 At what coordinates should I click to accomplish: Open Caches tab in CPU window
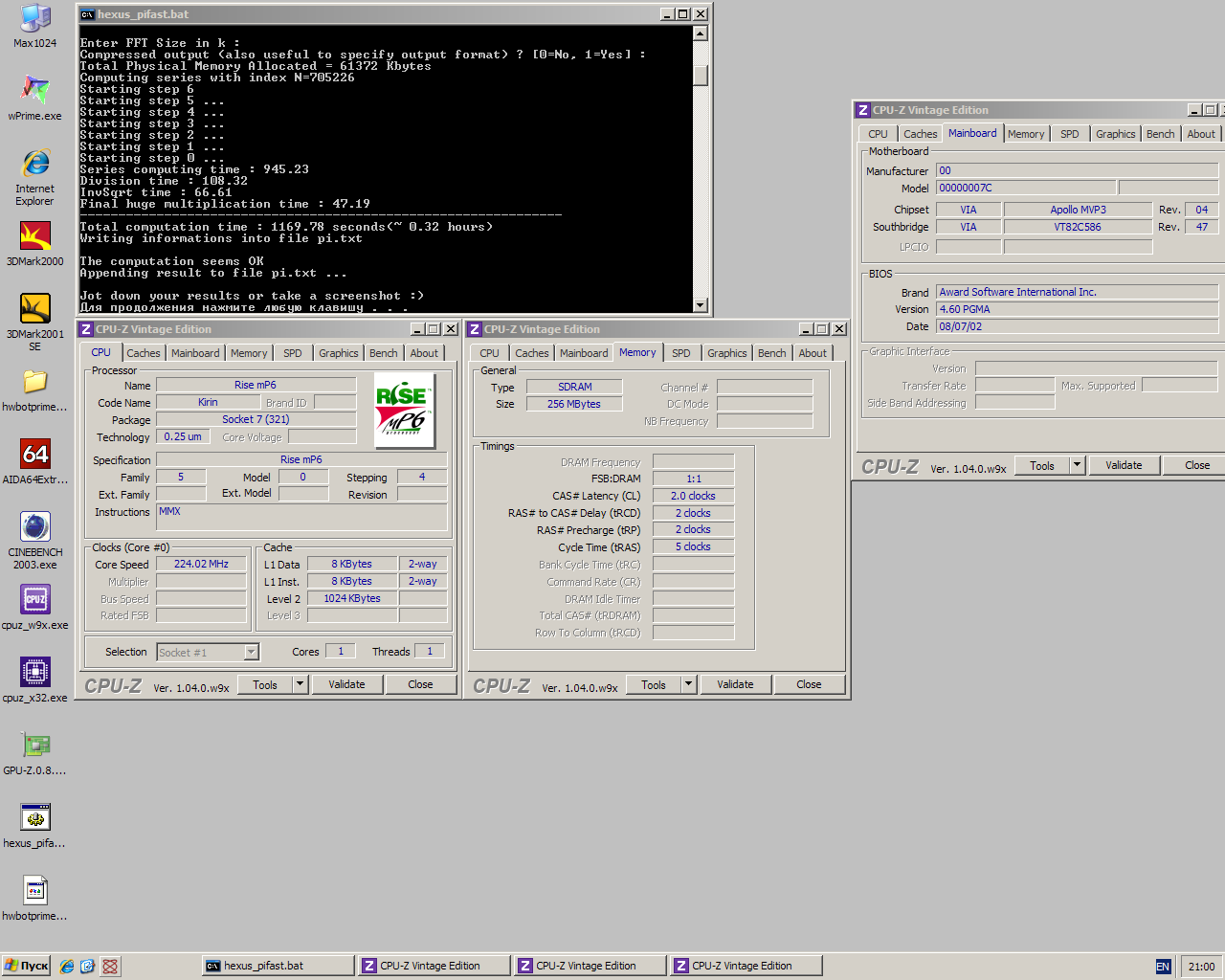click(x=144, y=353)
